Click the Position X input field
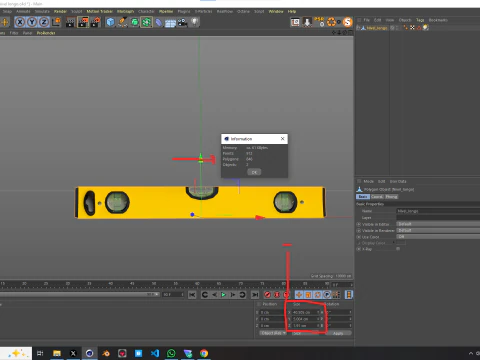This screenshot has height=360, width=480. (271, 312)
